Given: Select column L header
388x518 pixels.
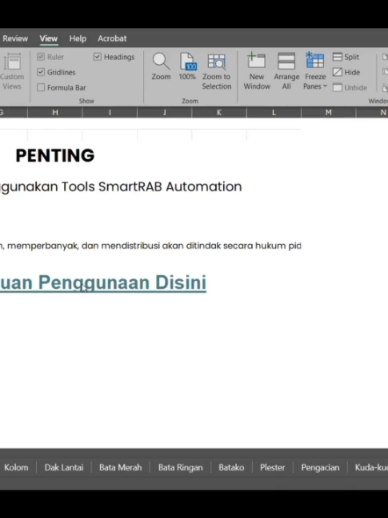Looking at the screenshot, I should (274, 113).
